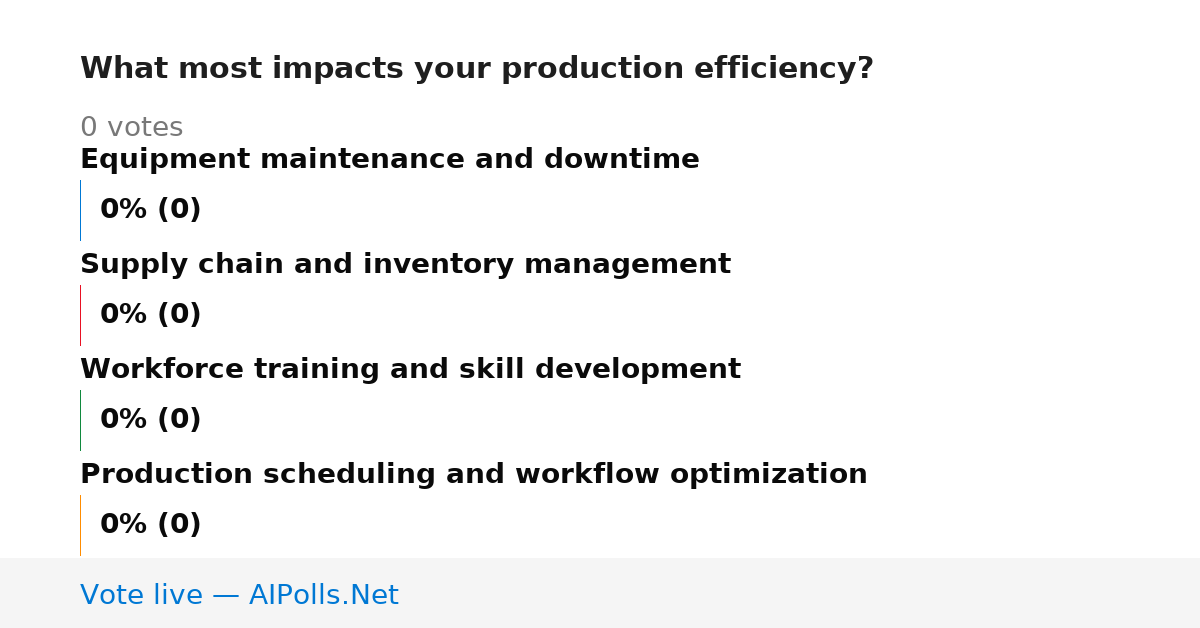
Task: Click the red bar for Supply chain
Action: coord(80,315)
